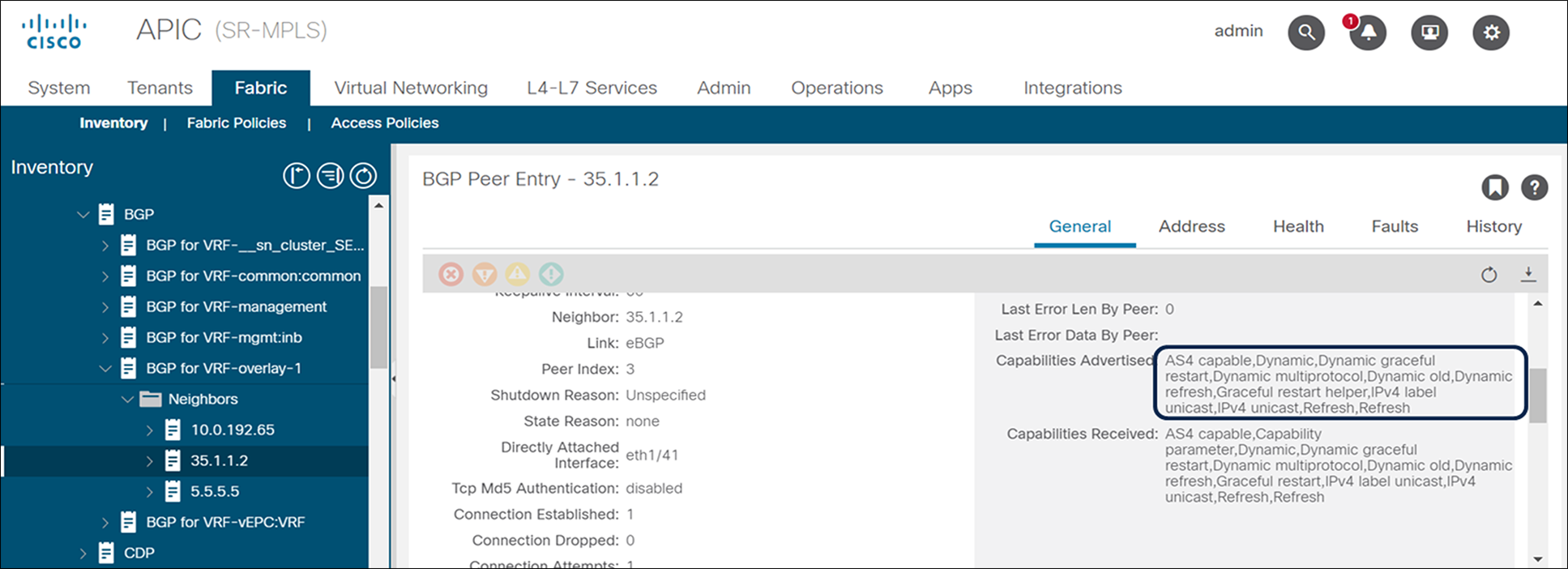1568x569 pixels.
Task: Select the Fabric menu tab
Action: click(x=261, y=88)
